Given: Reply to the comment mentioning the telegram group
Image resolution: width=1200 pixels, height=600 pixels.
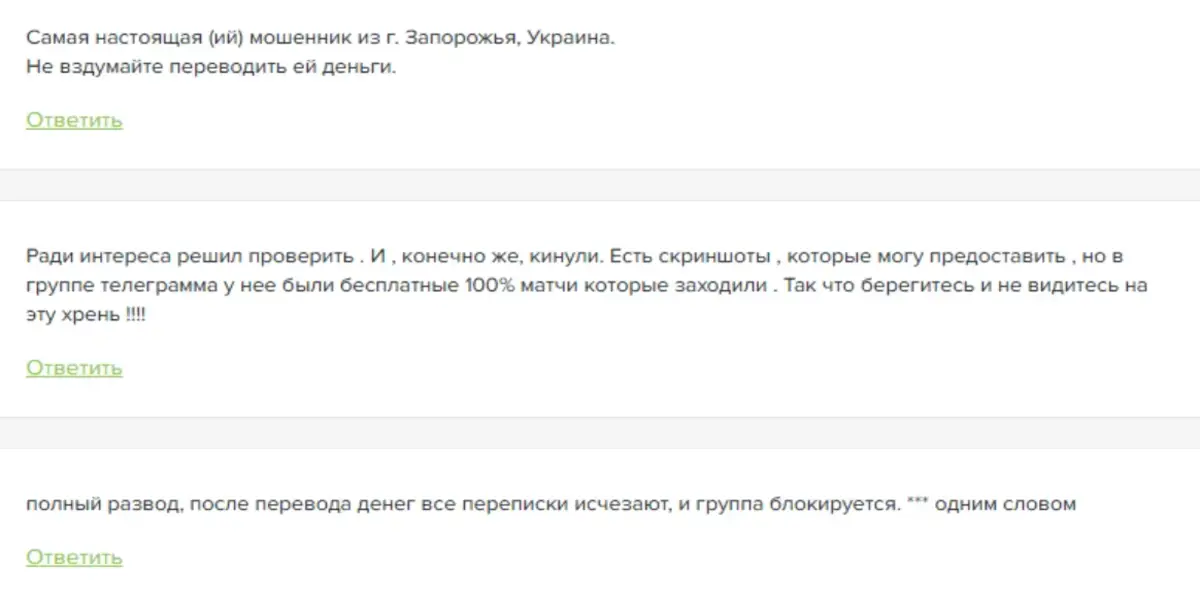Looking at the screenshot, I should tap(73, 368).
